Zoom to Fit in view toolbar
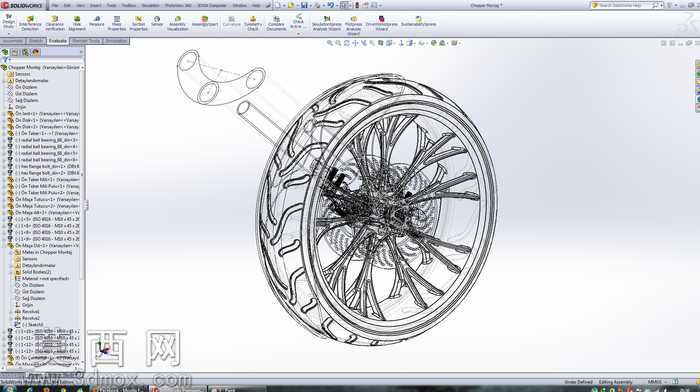The height and width of the screenshot is (392, 700). coord(329,43)
